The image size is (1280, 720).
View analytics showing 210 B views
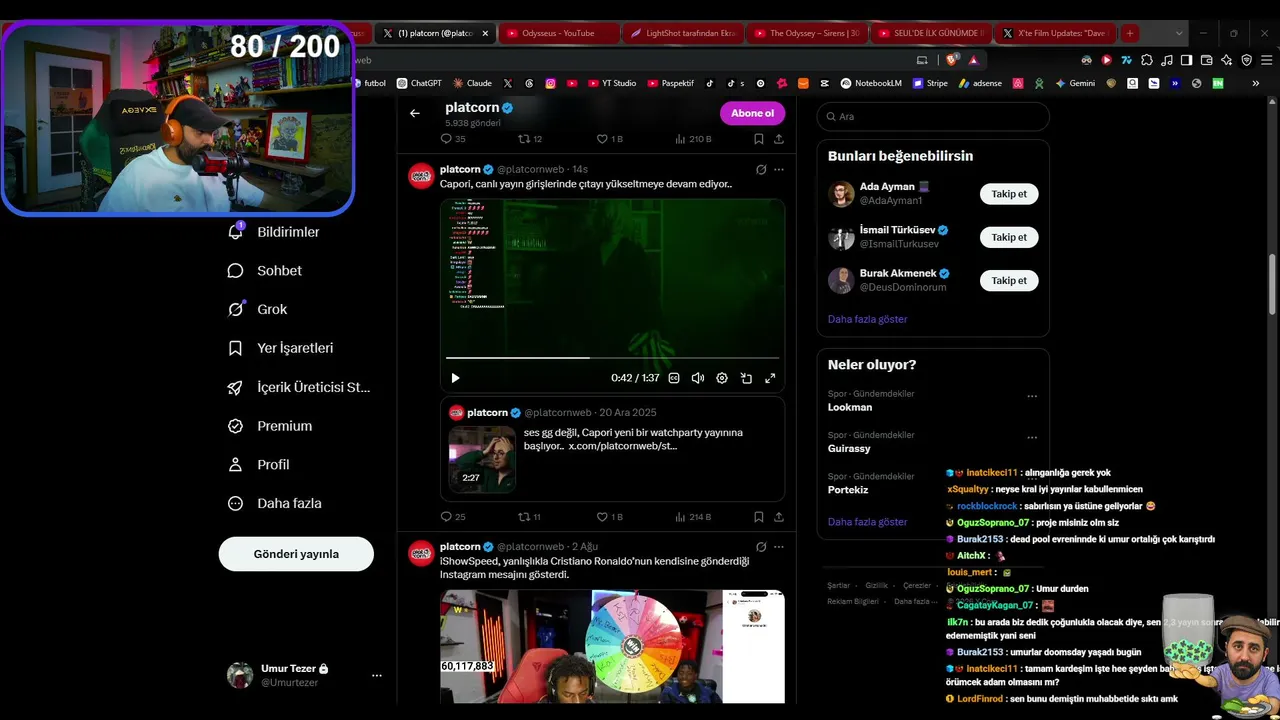[693, 139]
